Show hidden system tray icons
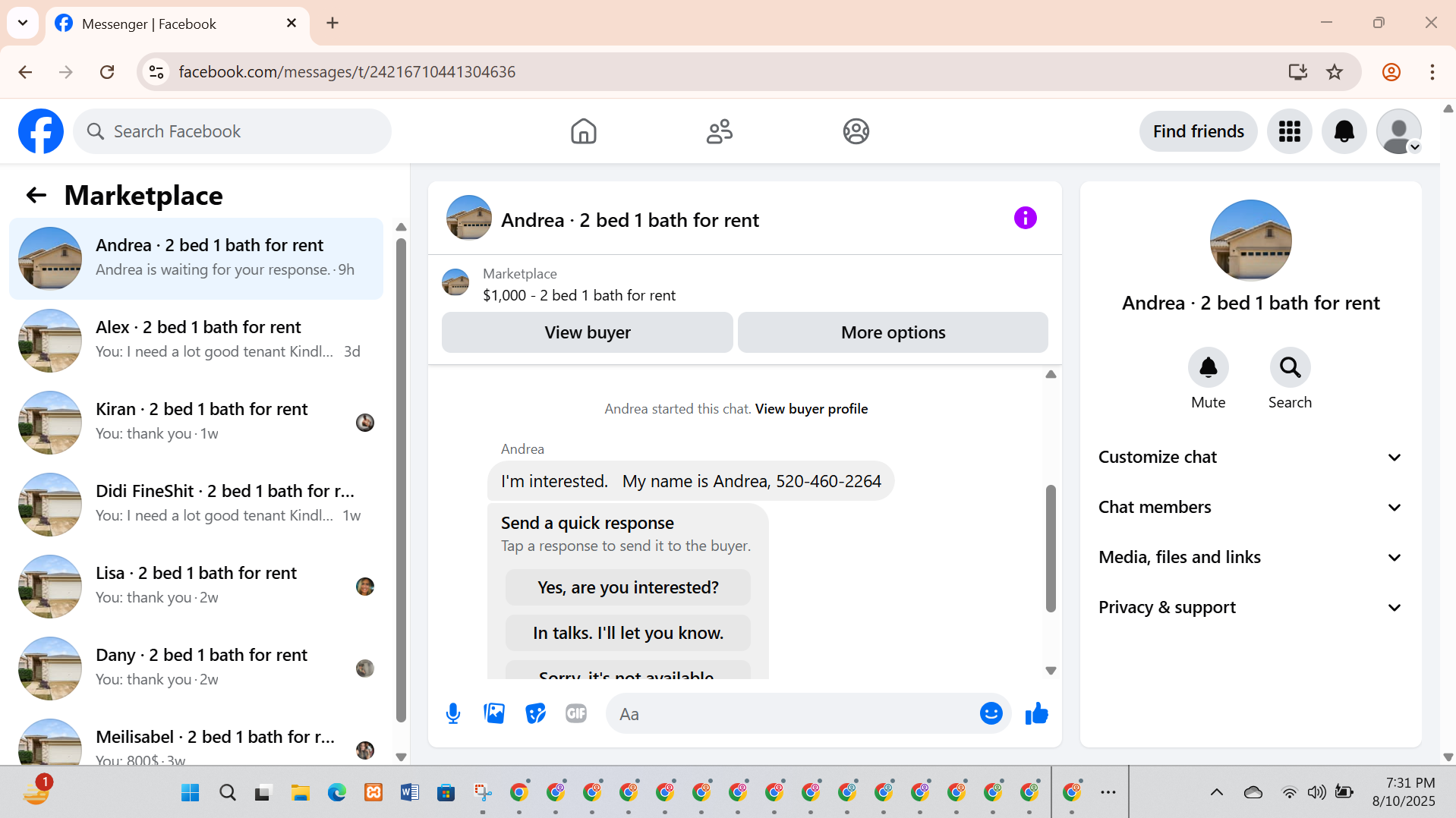The width and height of the screenshot is (1456, 818). (1216, 793)
